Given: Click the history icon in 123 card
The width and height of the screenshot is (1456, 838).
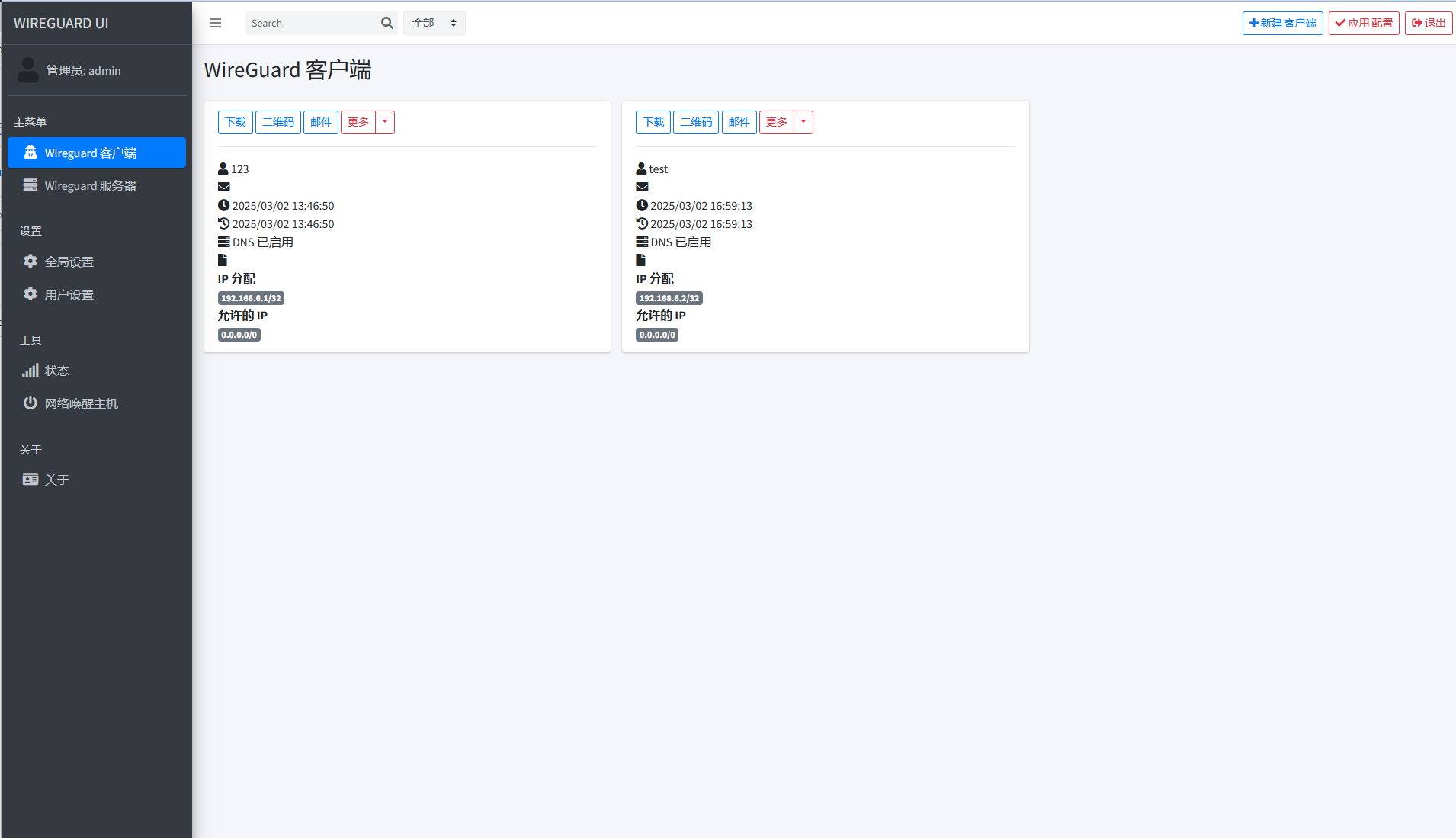Looking at the screenshot, I should point(223,223).
